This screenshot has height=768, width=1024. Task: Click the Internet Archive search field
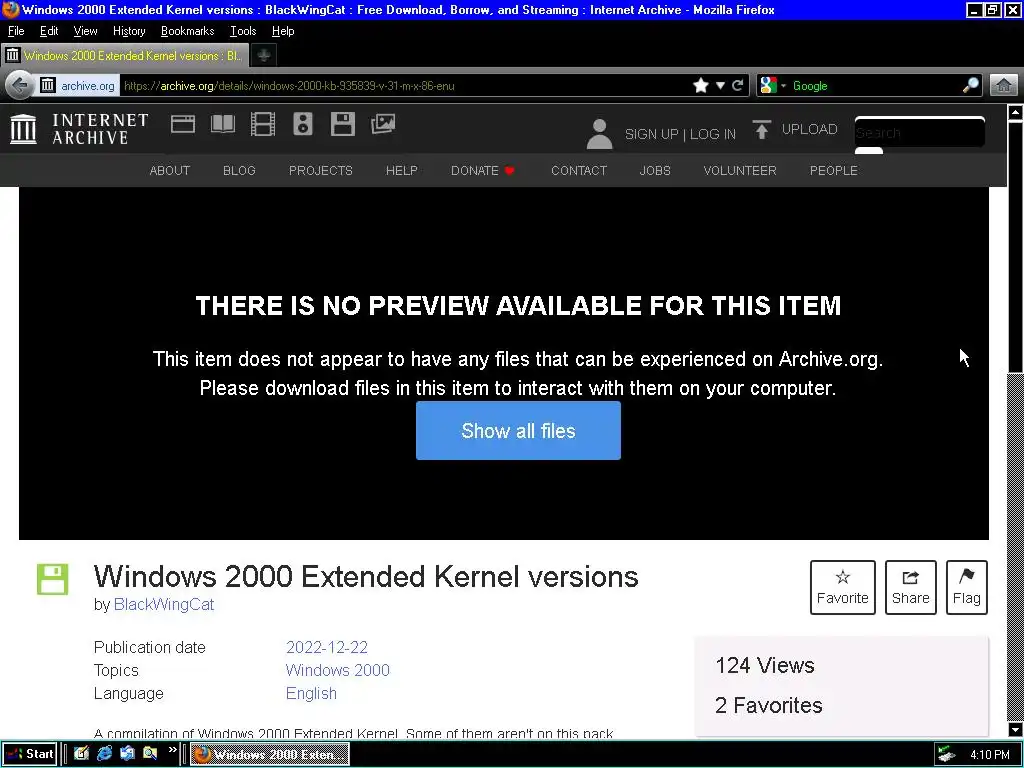click(920, 133)
